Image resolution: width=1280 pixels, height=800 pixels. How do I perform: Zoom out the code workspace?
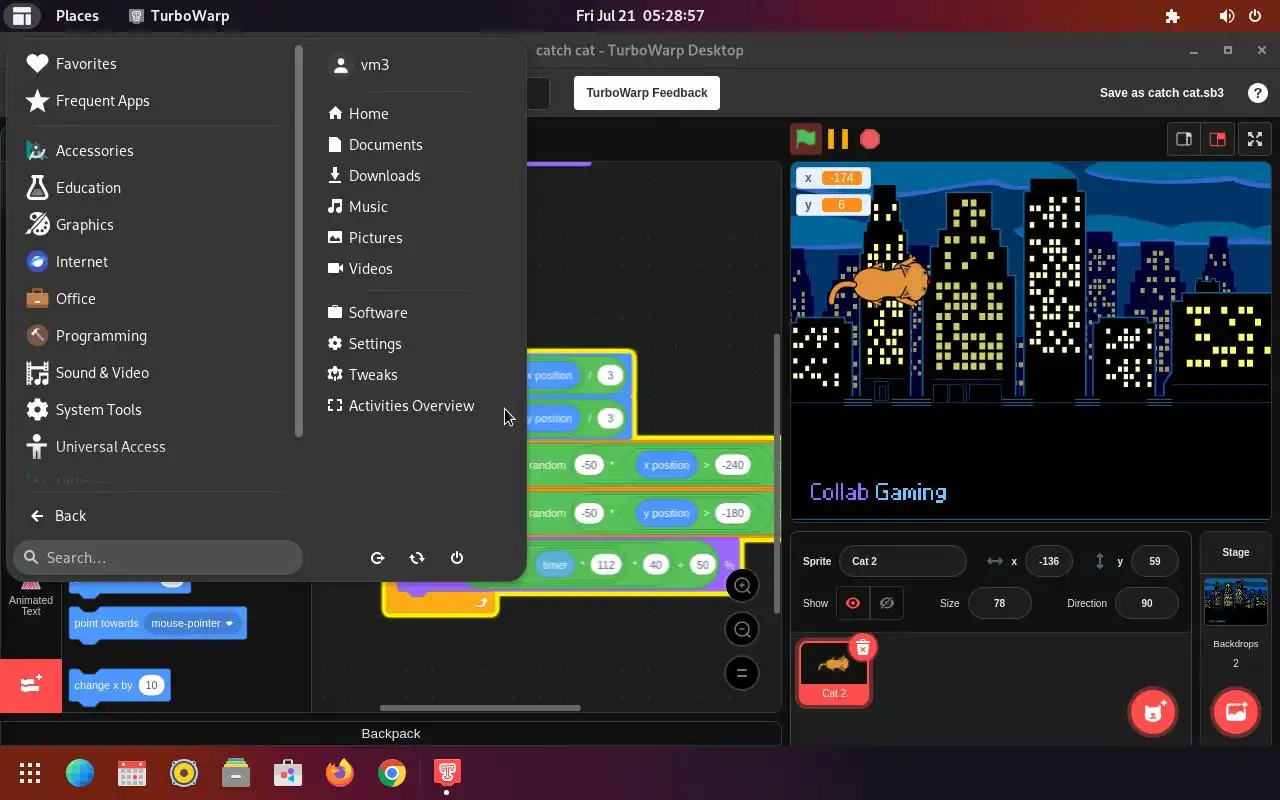pyautogui.click(x=742, y=630)
